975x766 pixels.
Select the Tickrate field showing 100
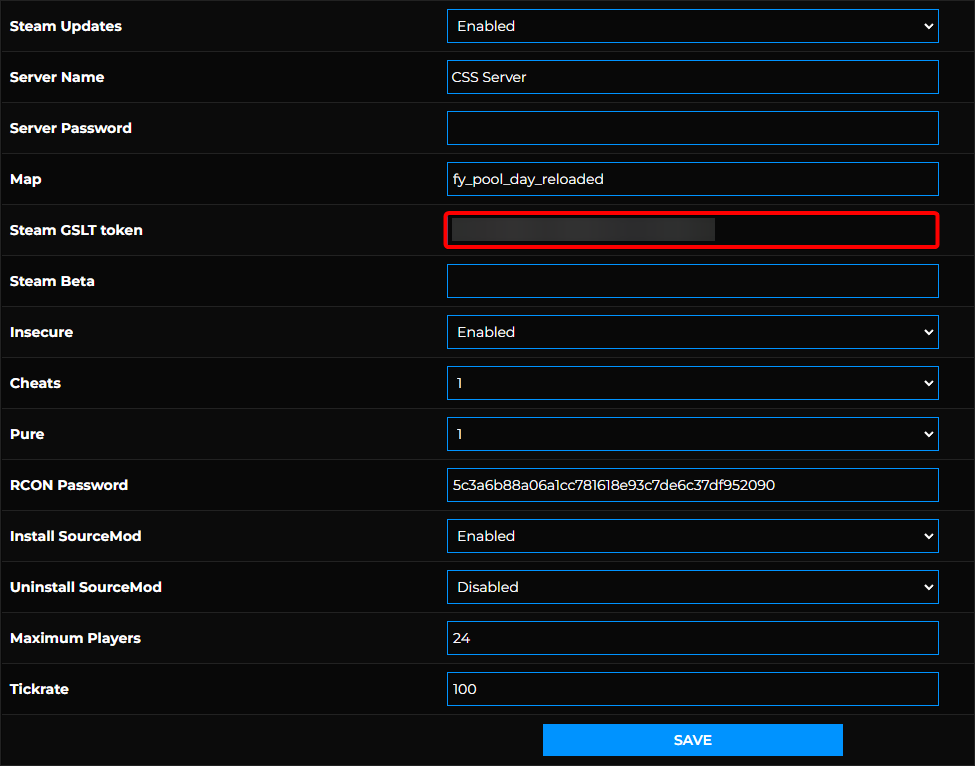[692, 689]
